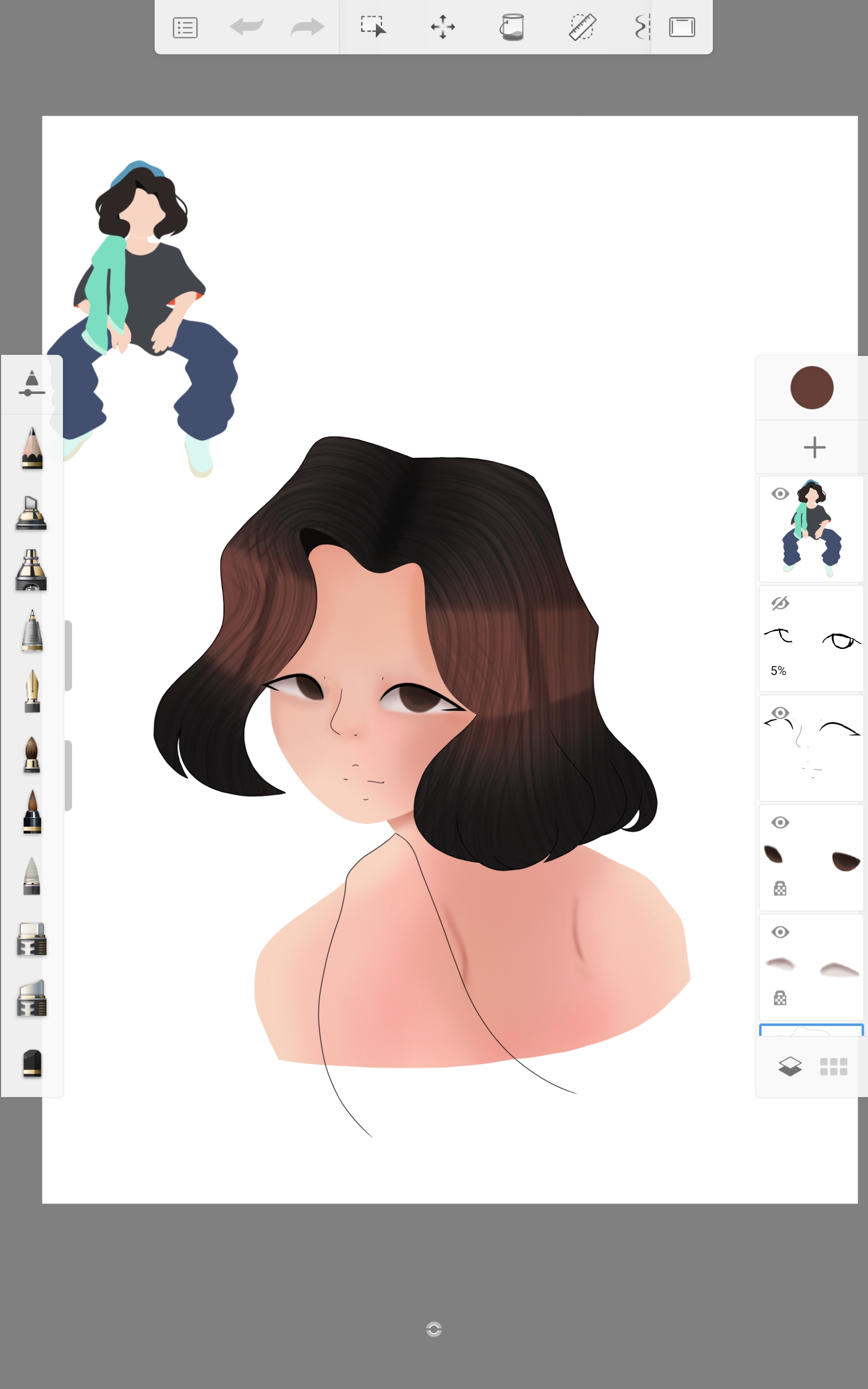Select the dark-handled paintbrush
Viewport: 868px width, 1389px height.
tap(32, 811)
